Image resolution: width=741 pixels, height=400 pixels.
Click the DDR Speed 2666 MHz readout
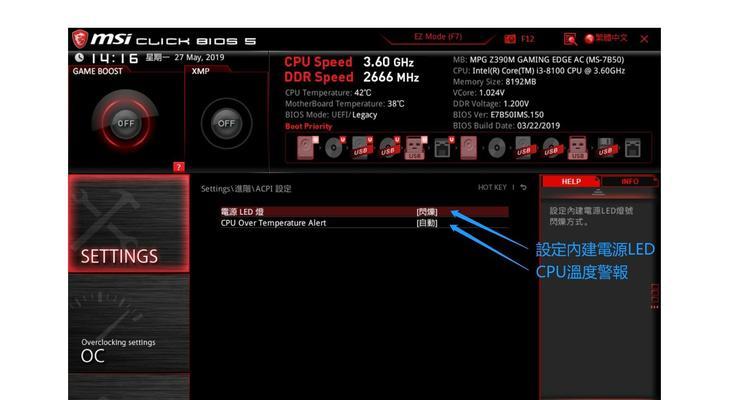[x=352, y=77]
